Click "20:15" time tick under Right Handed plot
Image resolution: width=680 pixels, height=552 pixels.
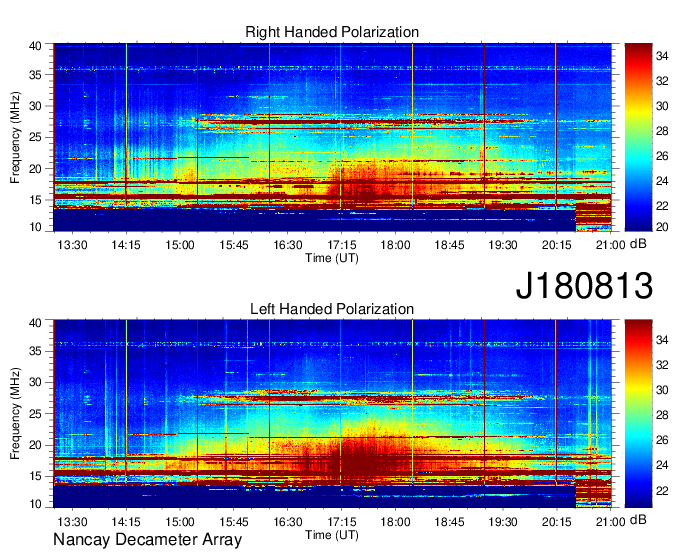(557, 245)
